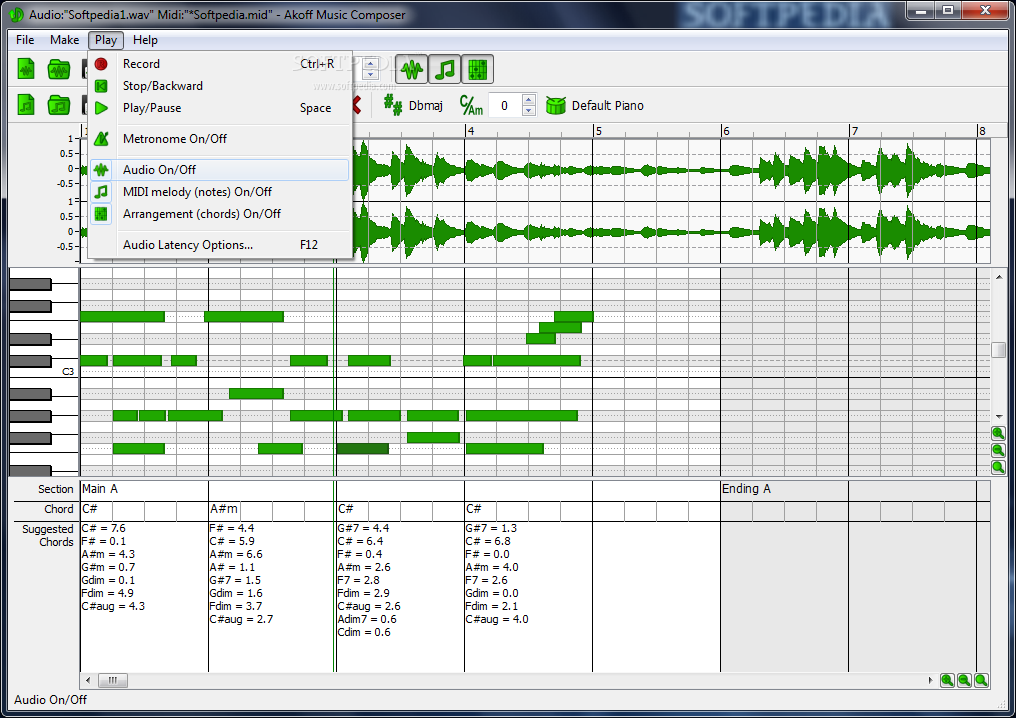Decrease the transpose value stepper
Viewport: 1016px width, 718px height.
pyautogui.click(x=529, y=111)
